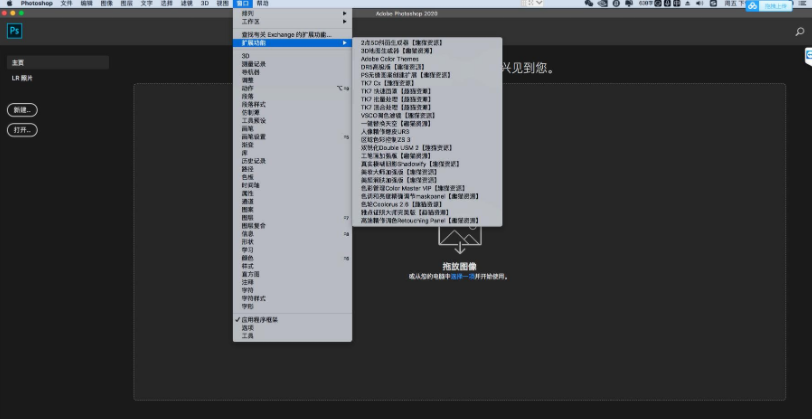
Task: Launch Coolorus 2.6 extension
Action: coord(427,205)
